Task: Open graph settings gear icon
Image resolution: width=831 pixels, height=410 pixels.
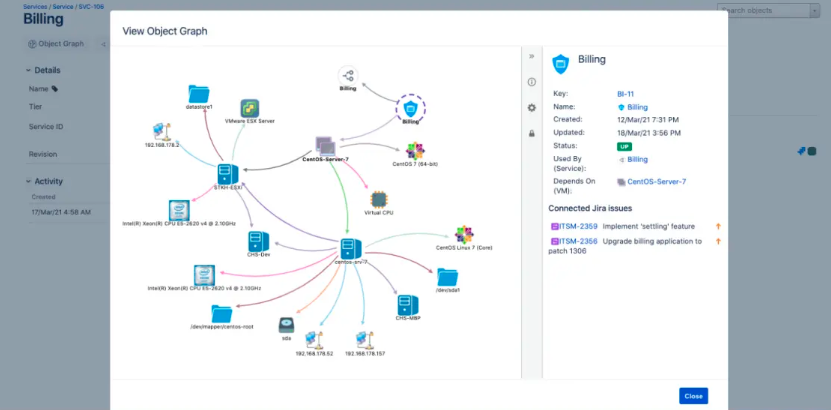Action: coord(532,108)
